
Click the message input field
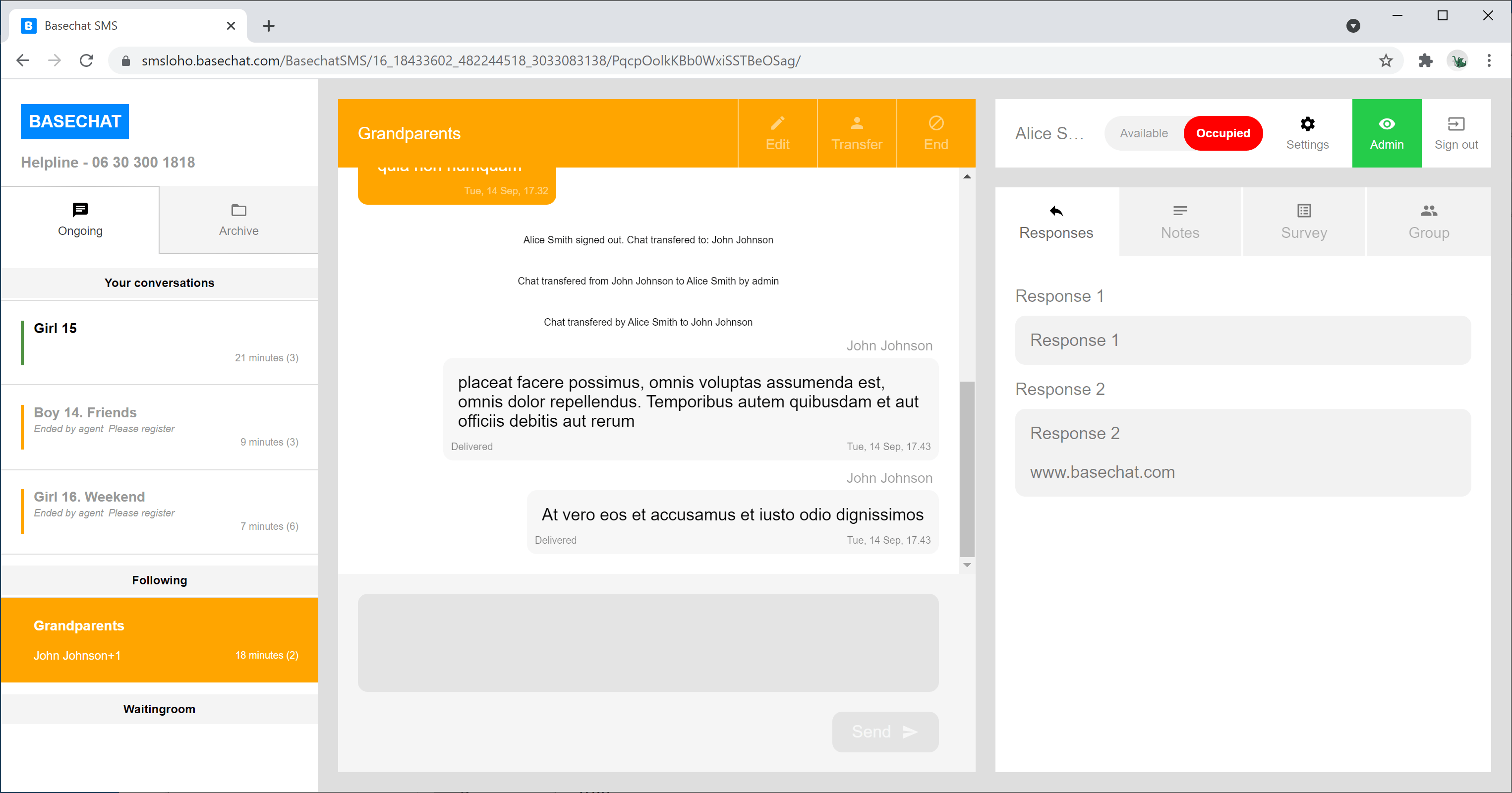tap(648, 642)
